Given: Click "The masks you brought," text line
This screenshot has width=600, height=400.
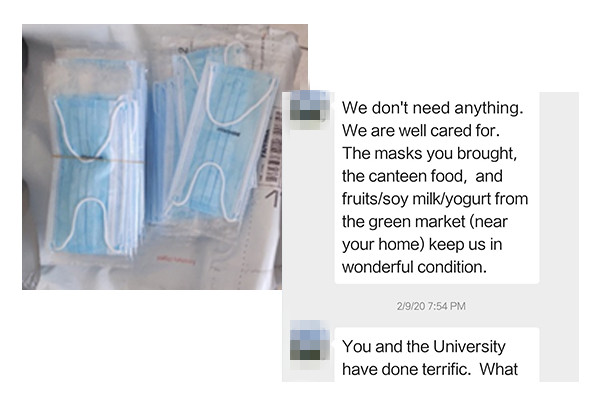Looking at the screenshot, I should pos(430,153).
